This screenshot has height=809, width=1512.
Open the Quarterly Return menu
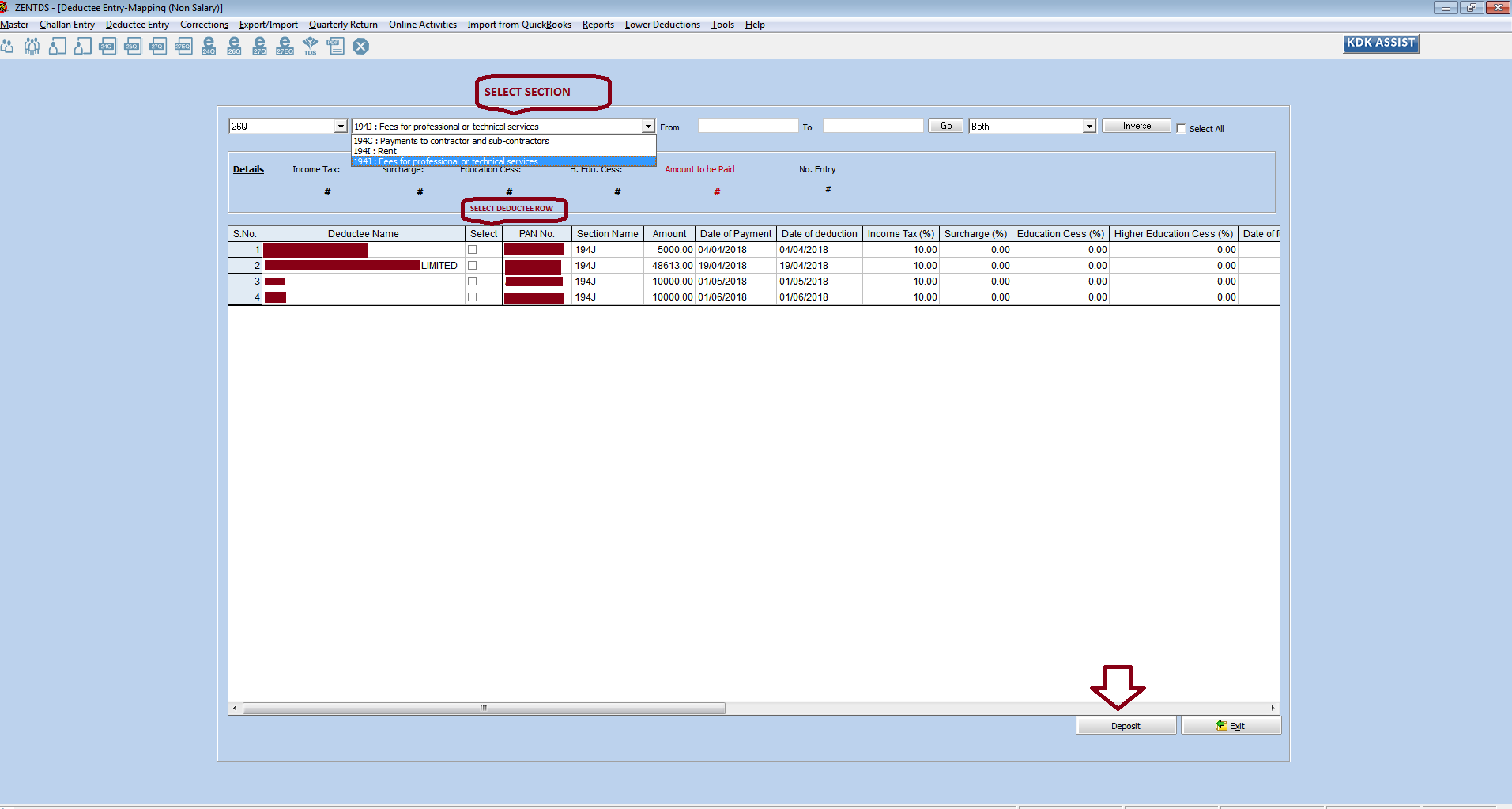[343, 25]
